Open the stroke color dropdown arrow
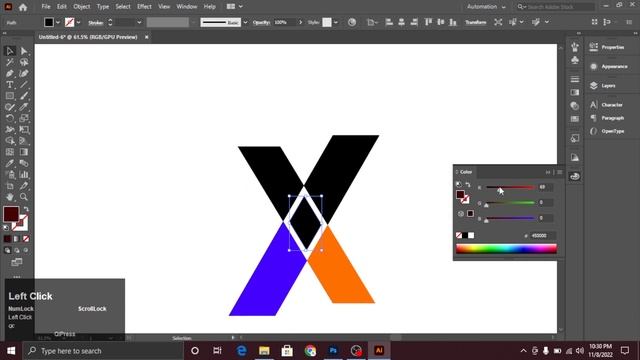This screenshot has height=360, width=640. (x=78, y=22)
